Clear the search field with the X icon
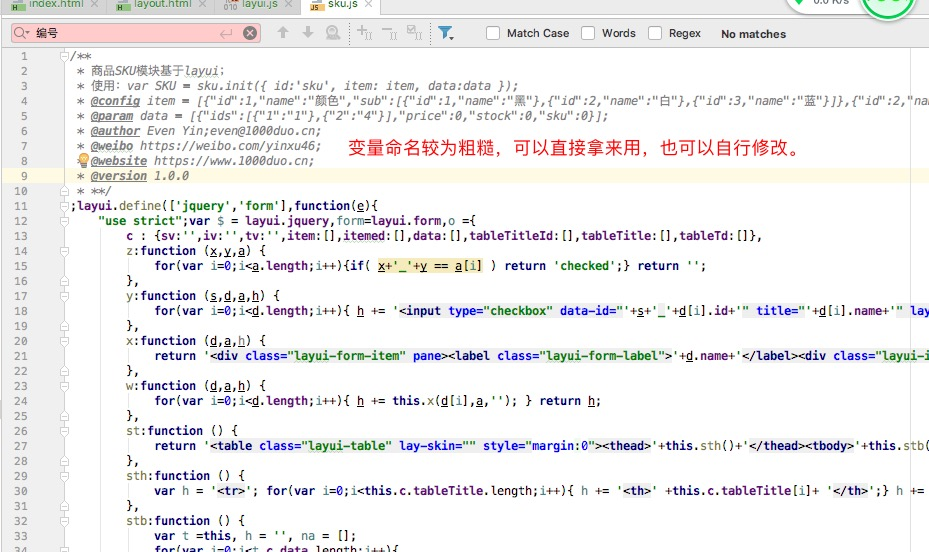Viewport: 929px width, 552px height. (x=250, y=33)
